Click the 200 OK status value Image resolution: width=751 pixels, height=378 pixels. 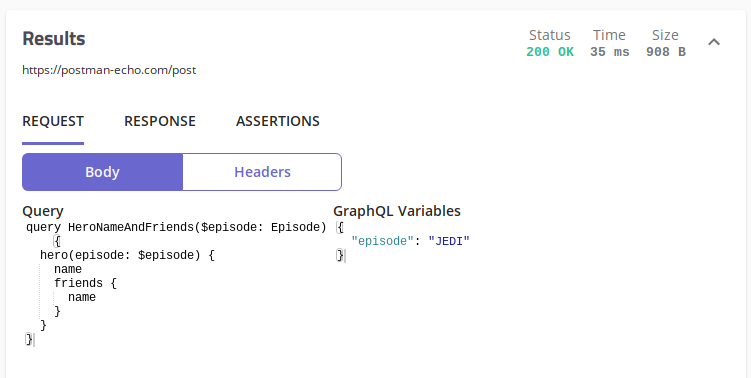[550, 52]
